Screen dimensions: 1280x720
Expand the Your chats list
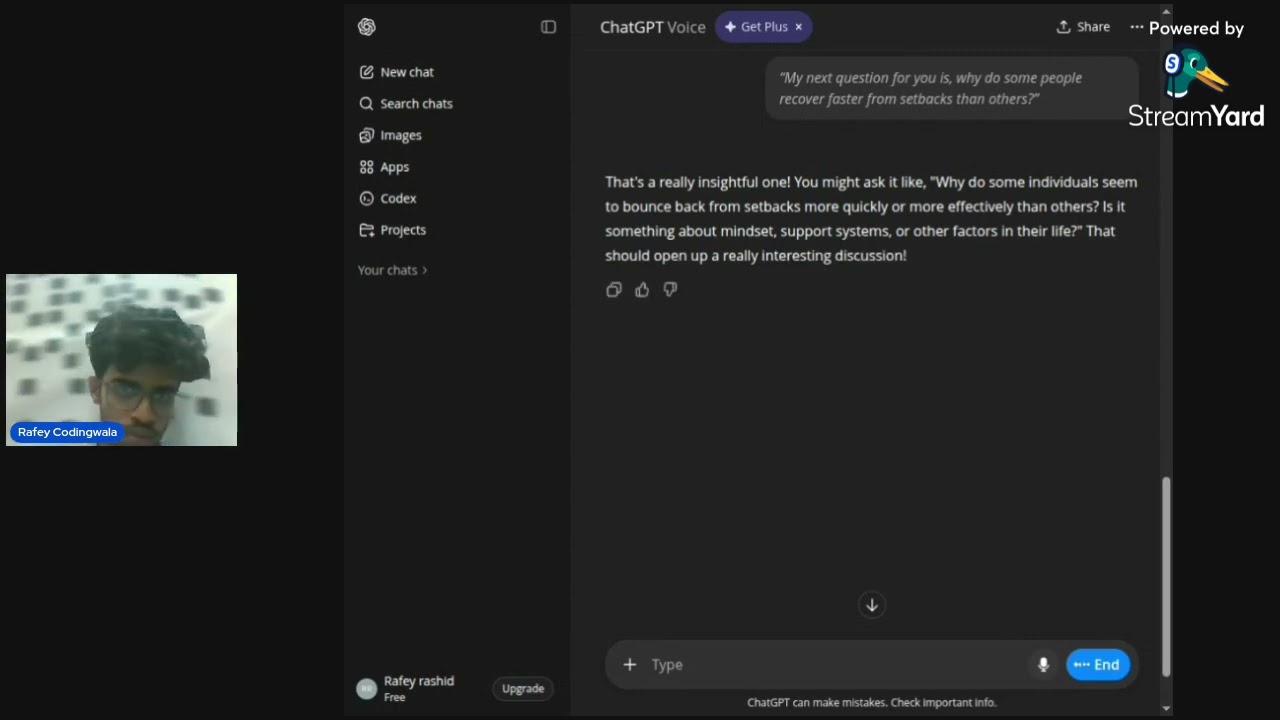[393, 270]
